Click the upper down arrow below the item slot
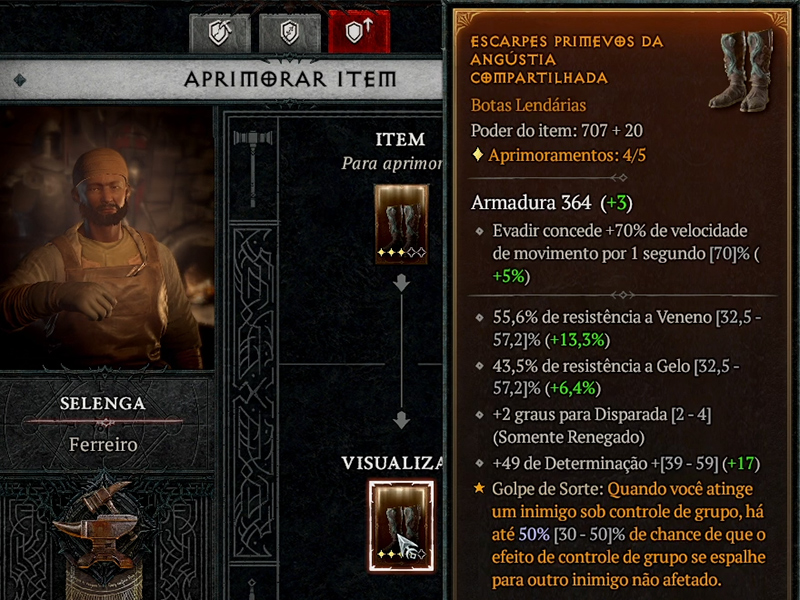 tap(402, 284)
